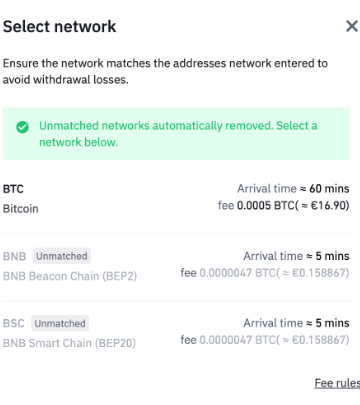This screenshot has height=405, width=360.
Task: Click the withdrawal losses warning text
Action: [165, 71]
